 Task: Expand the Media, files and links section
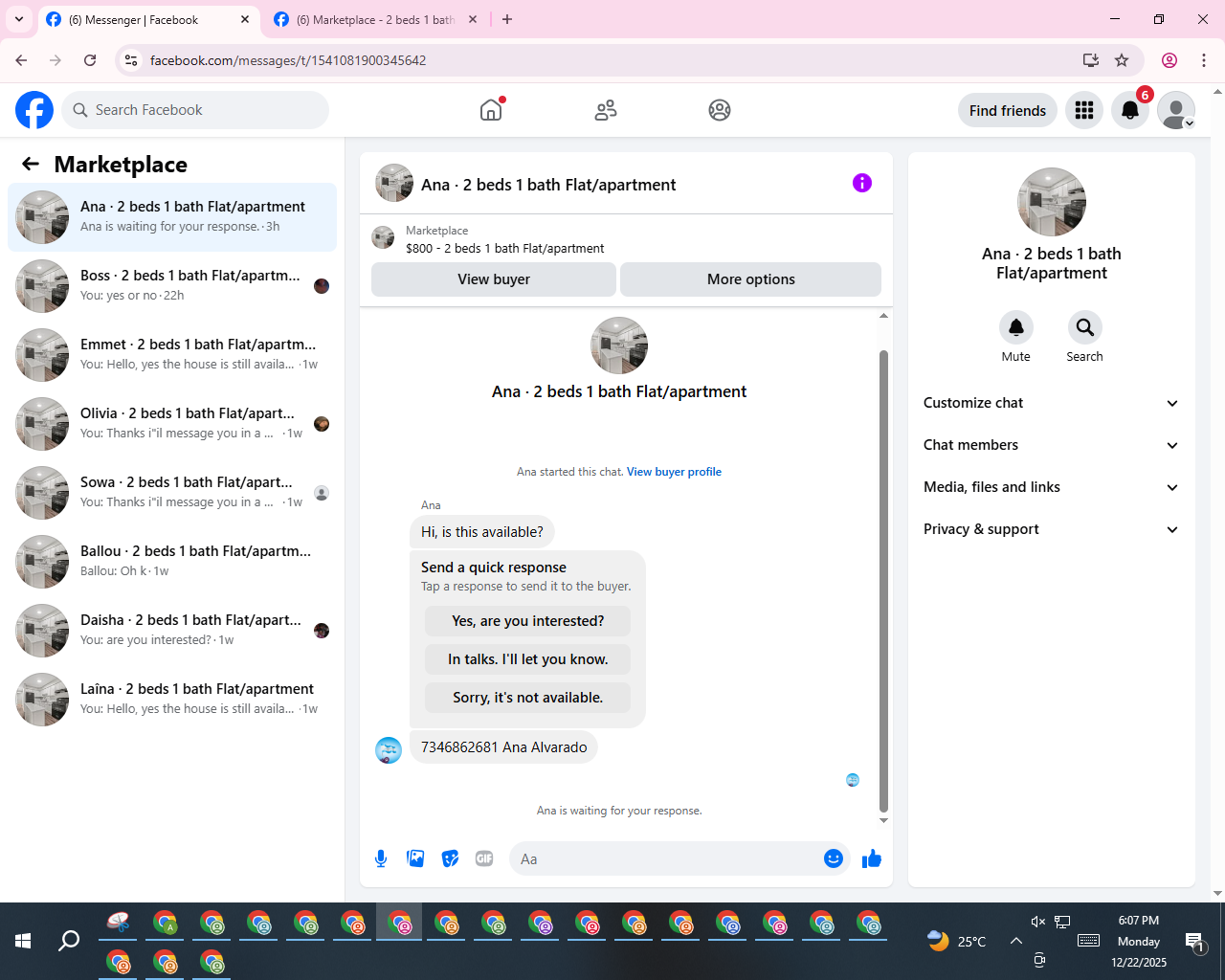(1051, 487)
